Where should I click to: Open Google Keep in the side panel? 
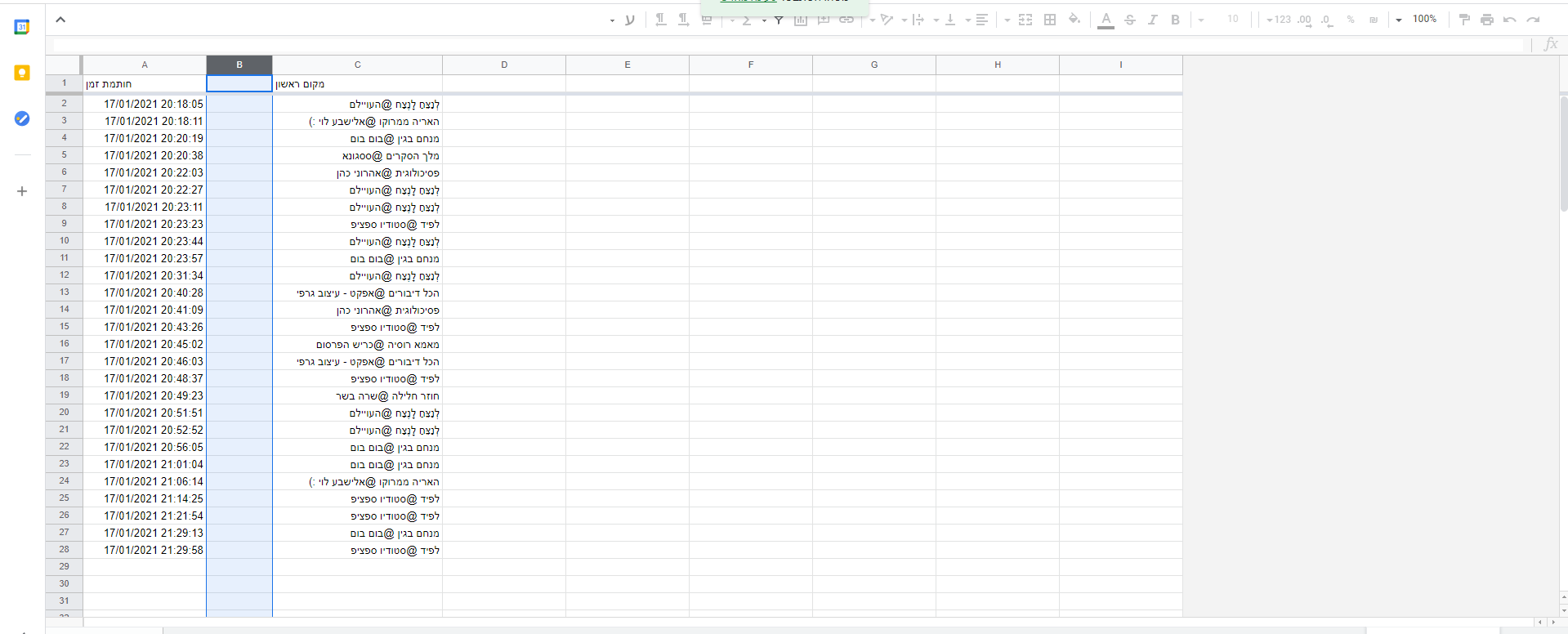pyautogui.click(x=22, y=73)
